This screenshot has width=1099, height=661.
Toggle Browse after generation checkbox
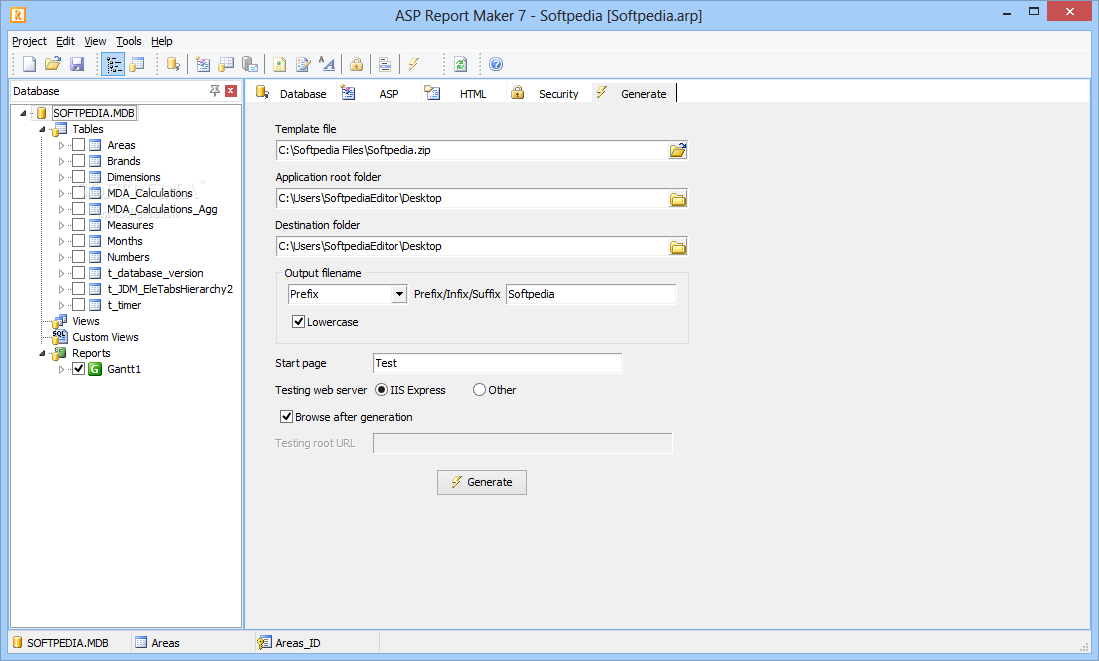(x=286, y=416)
